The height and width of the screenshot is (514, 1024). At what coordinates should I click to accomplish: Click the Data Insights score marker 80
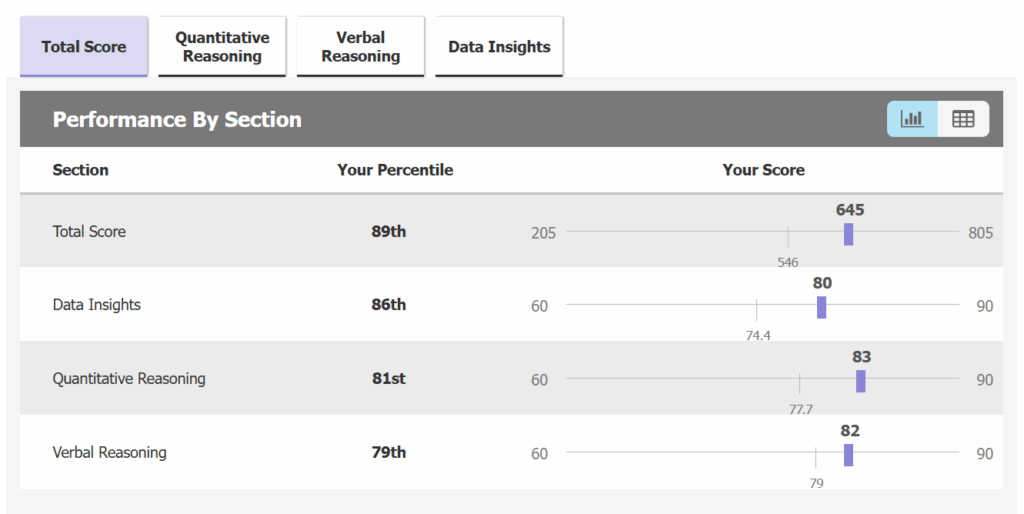[x=822, y=307]
